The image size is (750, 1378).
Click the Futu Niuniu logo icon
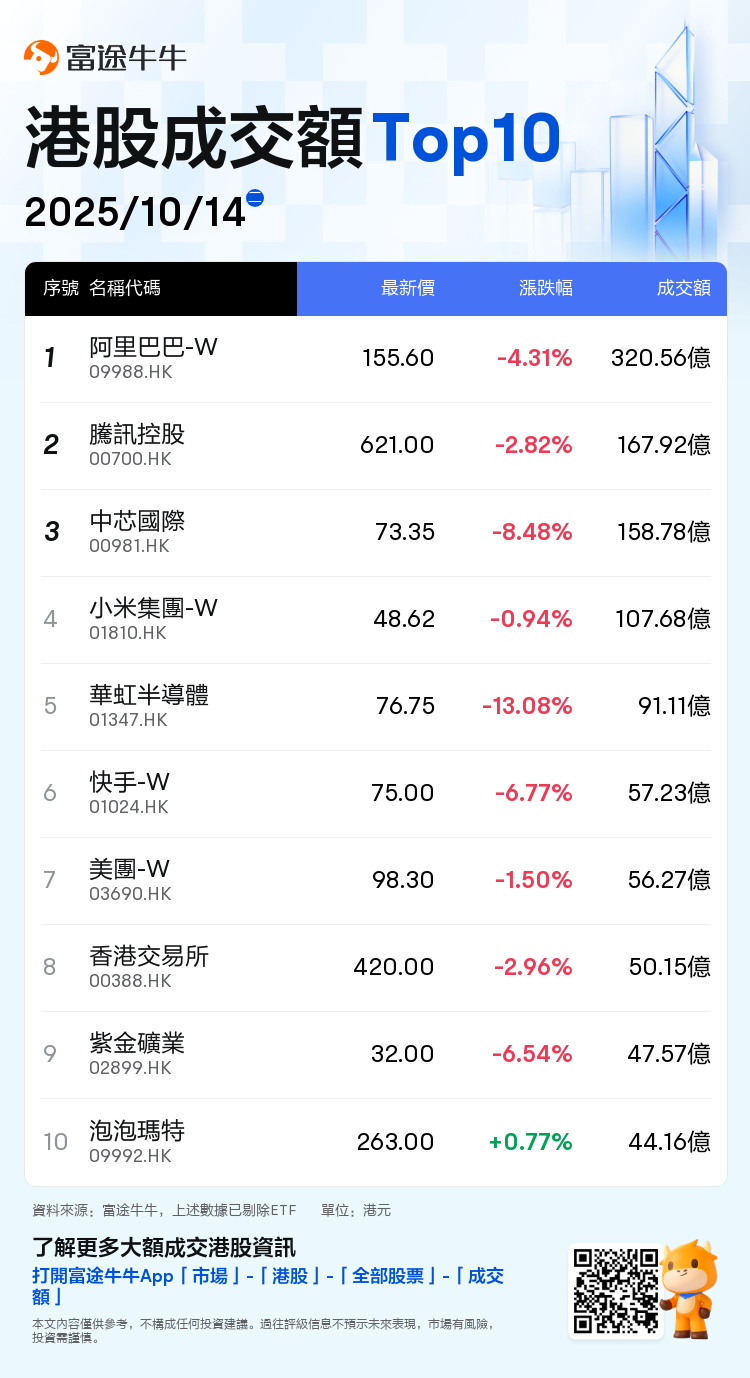(42, 58)
